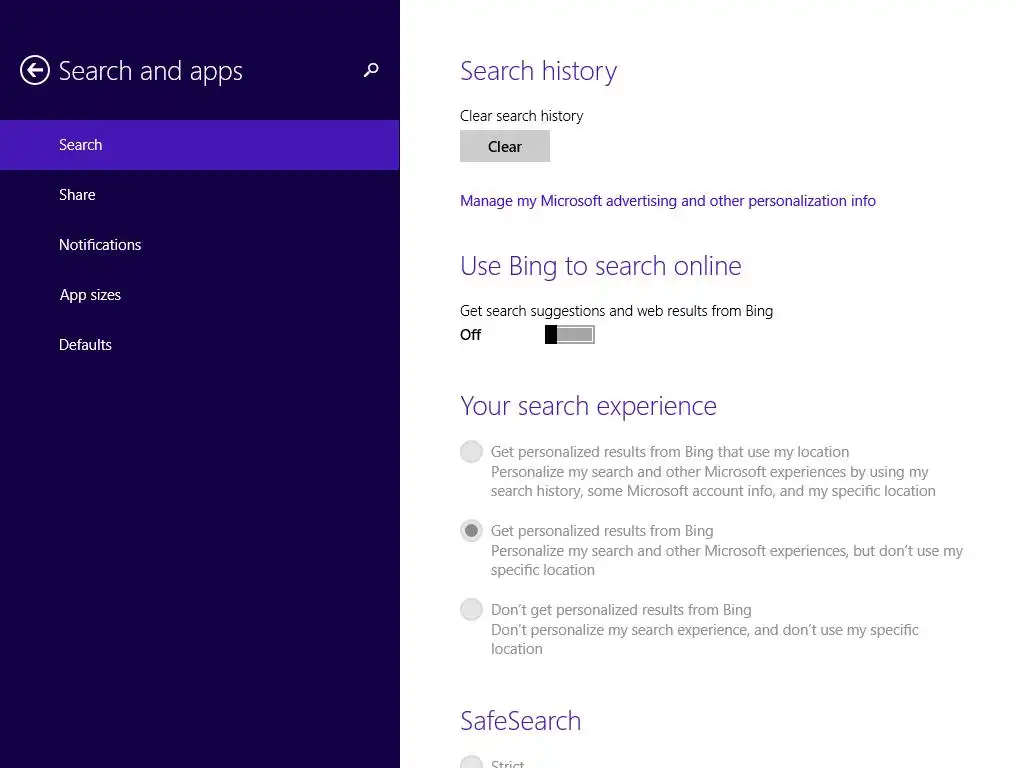Click the Clear search history button
1024x768 pixels.
505,146
